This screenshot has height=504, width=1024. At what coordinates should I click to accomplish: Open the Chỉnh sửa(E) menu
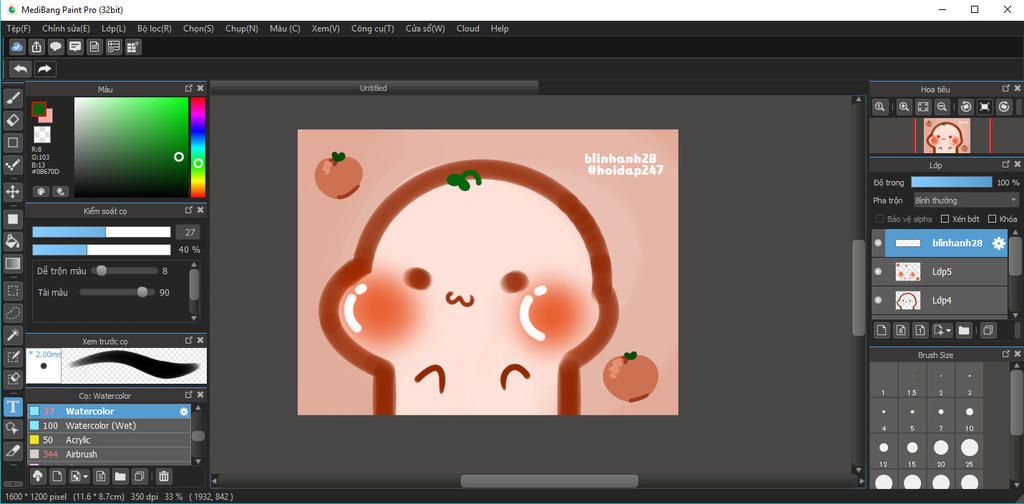point(66,29)
